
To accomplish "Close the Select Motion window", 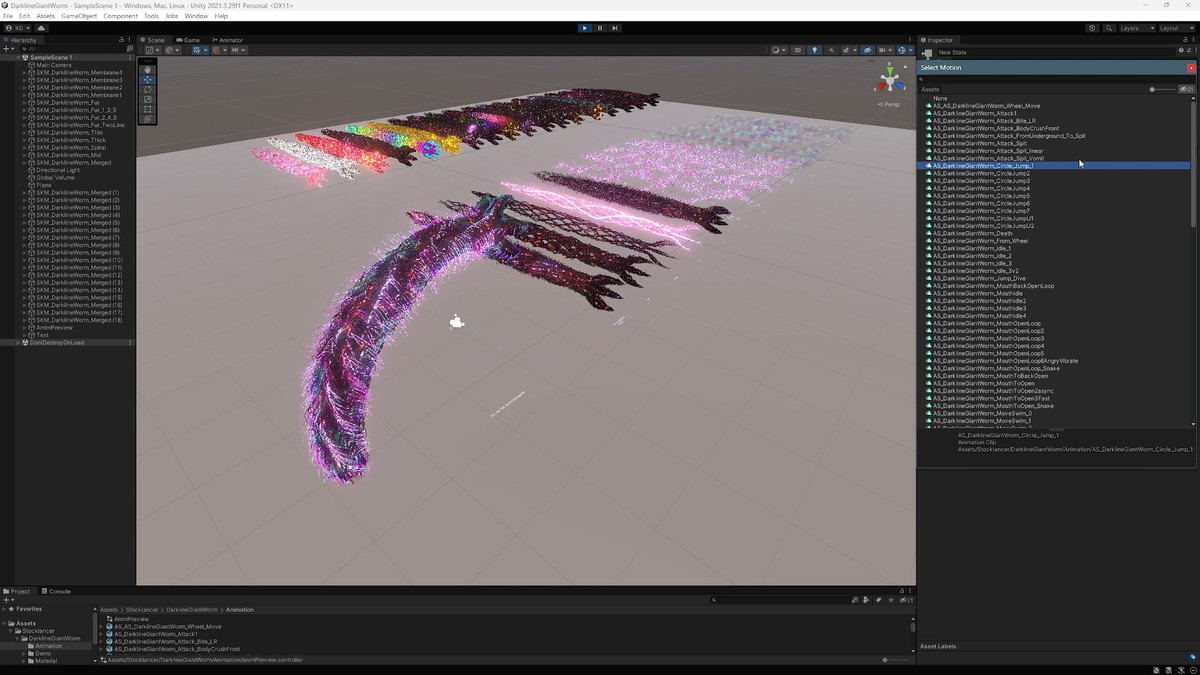I will point(1191,68).
